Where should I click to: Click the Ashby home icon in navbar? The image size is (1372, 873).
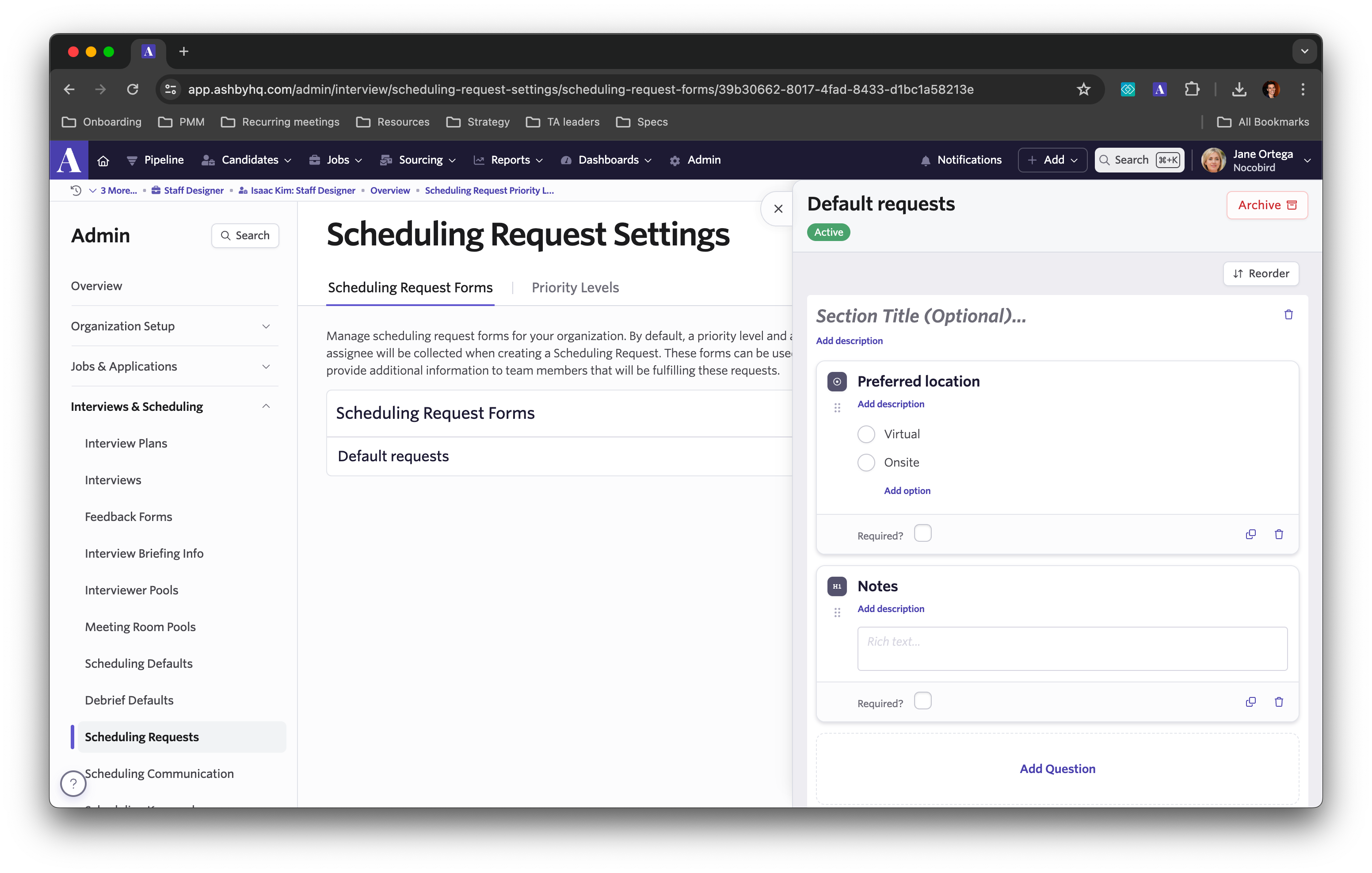pos(103,160)
